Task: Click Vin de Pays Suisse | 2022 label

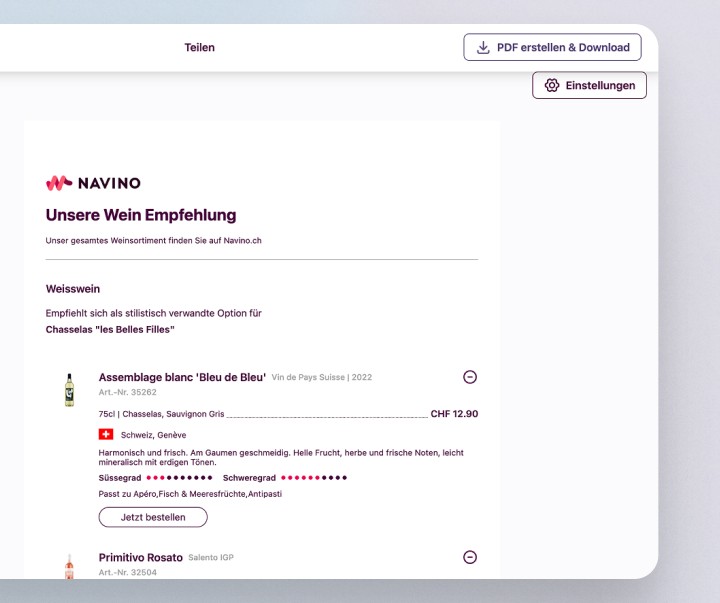Action: point(322,378)
